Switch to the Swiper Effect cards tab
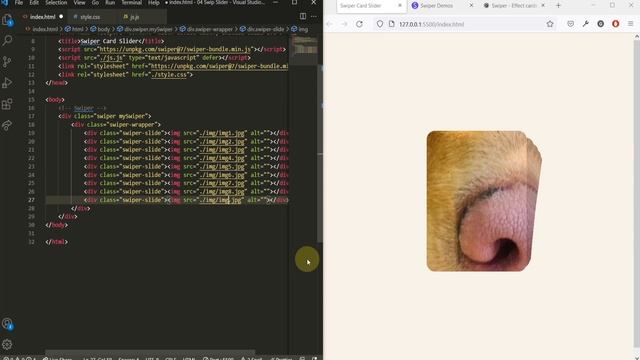This screenshot has width=640, height=360. [x=513, y=6]
